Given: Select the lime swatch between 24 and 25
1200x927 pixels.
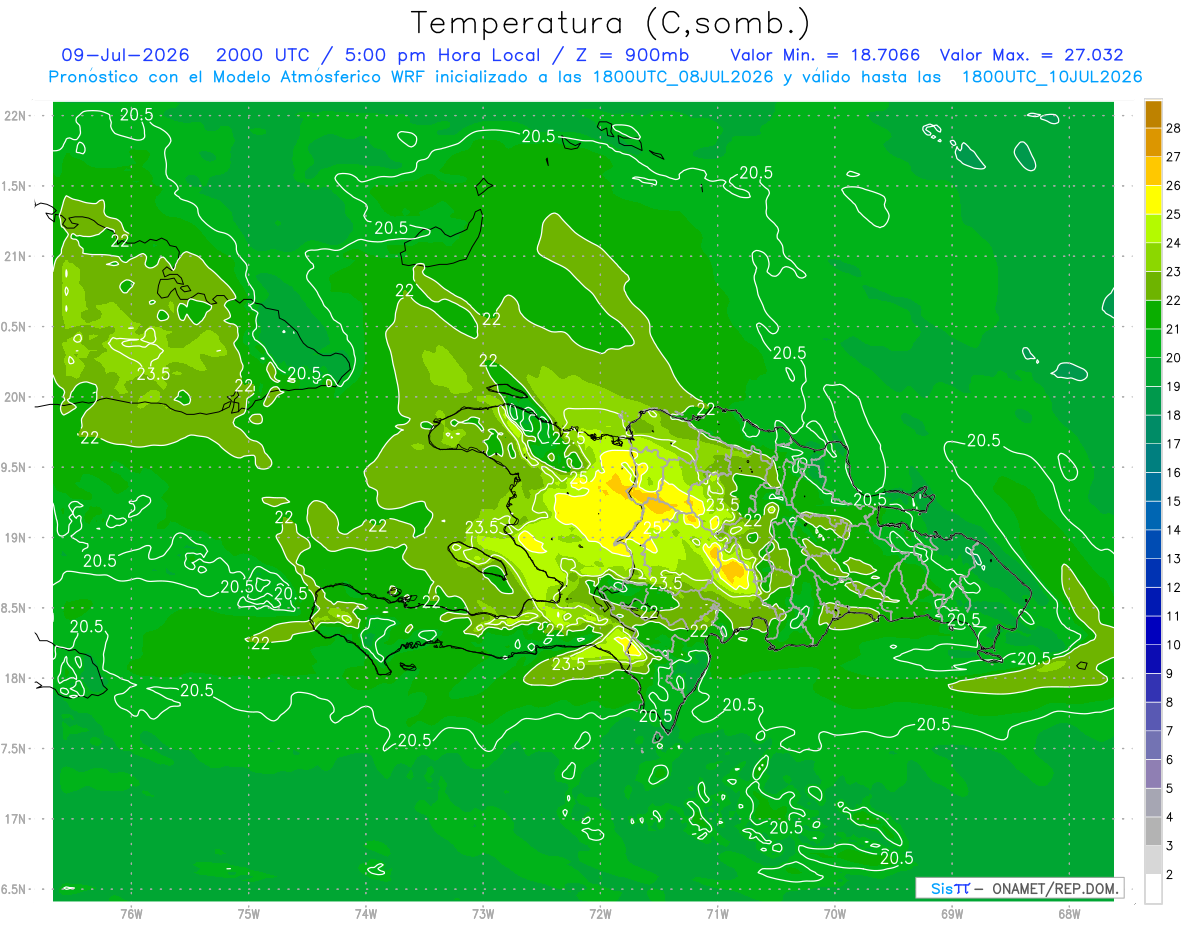Looking at the screenshot, I should point(1153,229).
